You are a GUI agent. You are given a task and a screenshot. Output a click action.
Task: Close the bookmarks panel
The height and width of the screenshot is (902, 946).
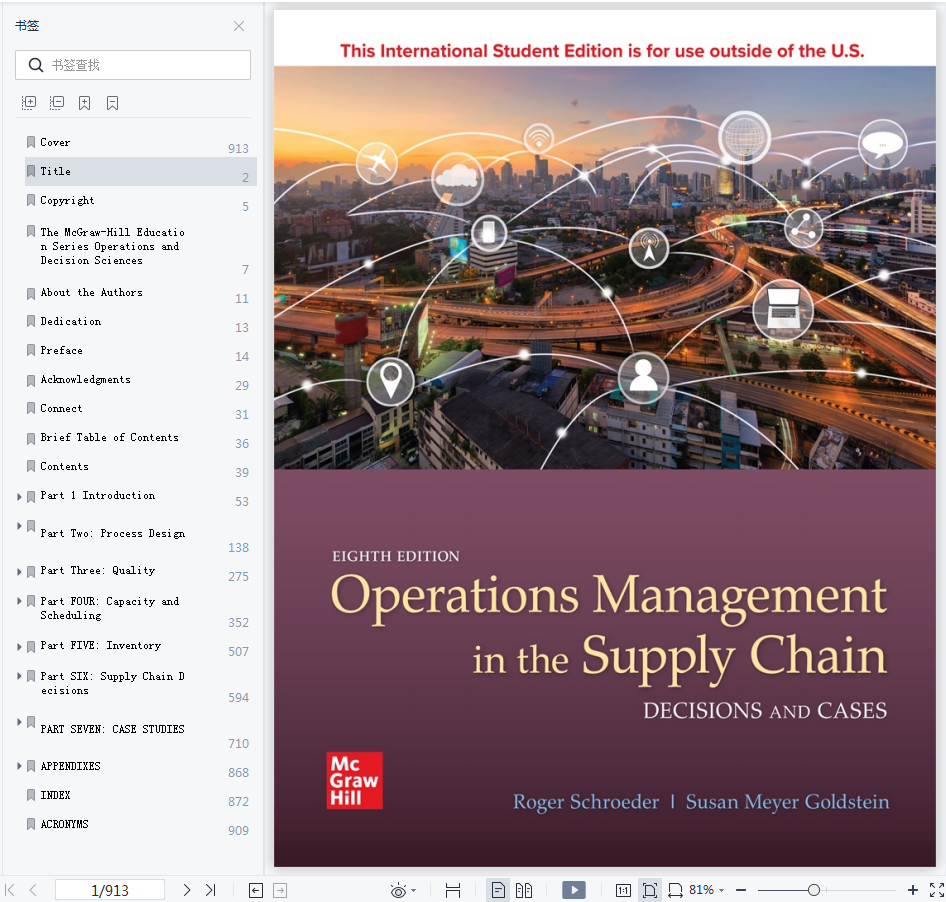click(239, 26)
